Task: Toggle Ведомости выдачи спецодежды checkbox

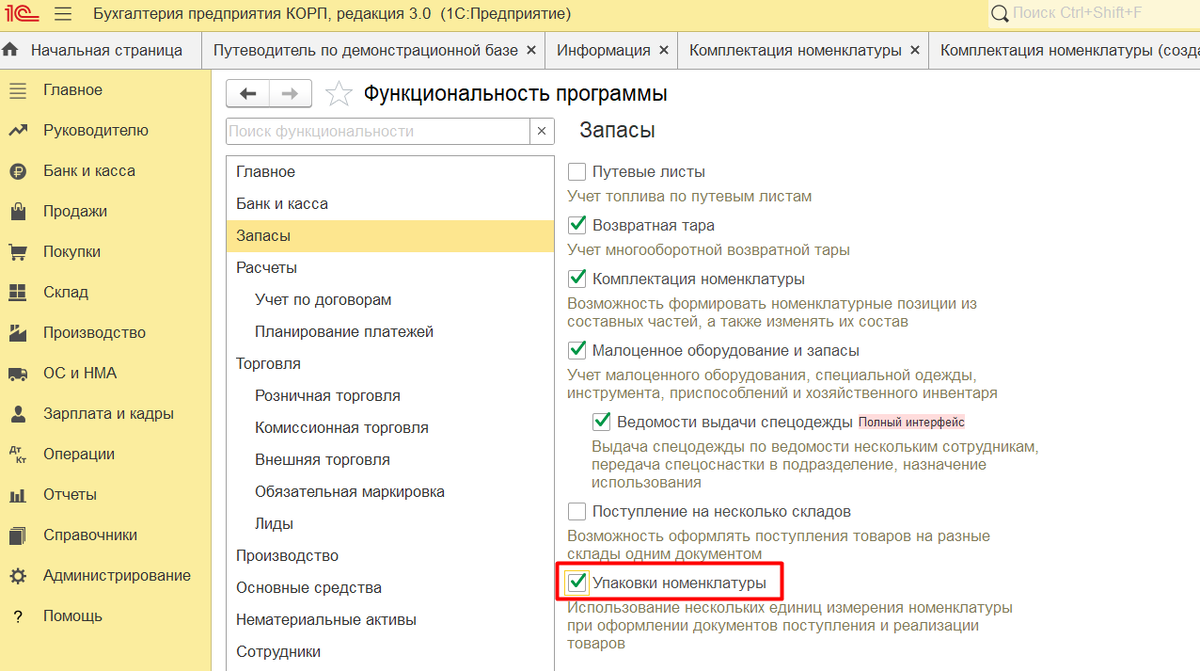Action: click(x=601, y=421)
